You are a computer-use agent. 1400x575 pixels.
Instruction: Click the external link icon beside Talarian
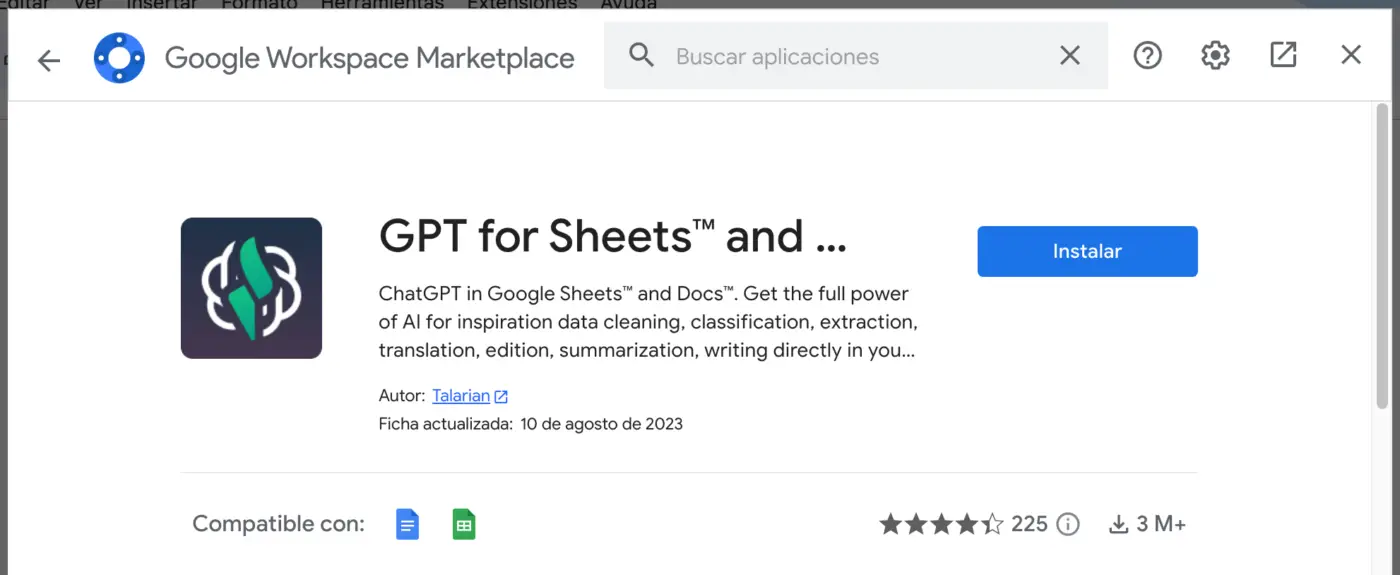click(501, 397)
